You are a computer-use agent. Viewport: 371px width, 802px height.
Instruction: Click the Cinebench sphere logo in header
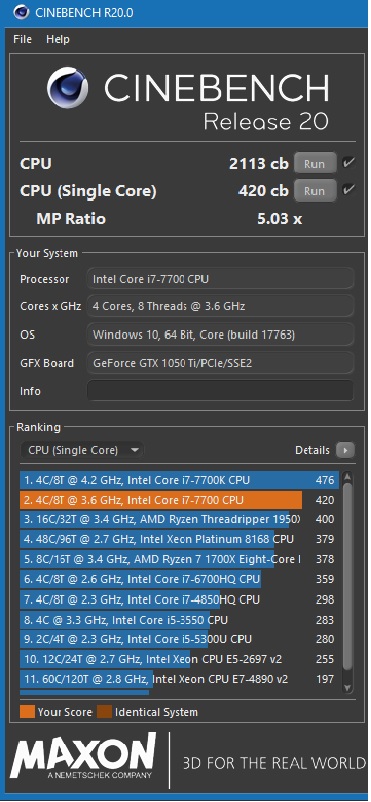click(x=68, y=88)
